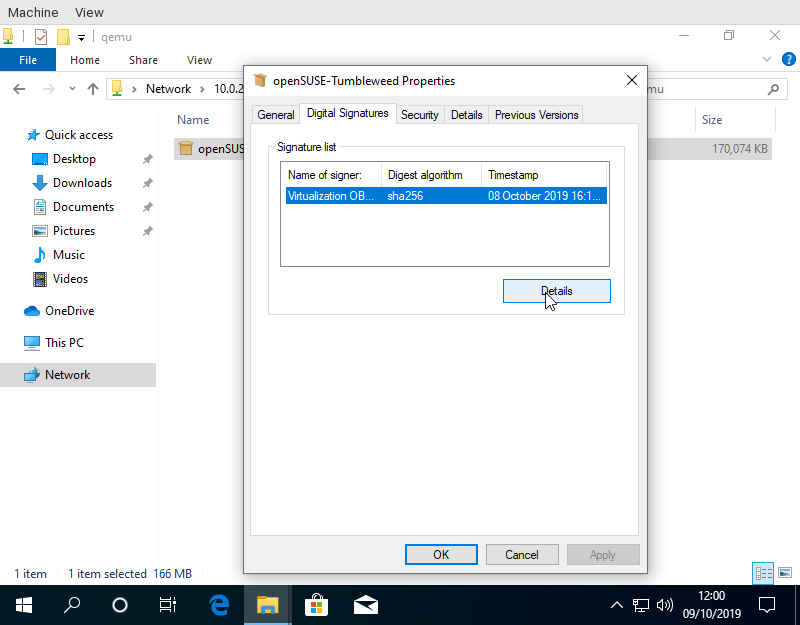Open the Security tab
This screenshot has width=800, height=625.
[x=419, y=115]
